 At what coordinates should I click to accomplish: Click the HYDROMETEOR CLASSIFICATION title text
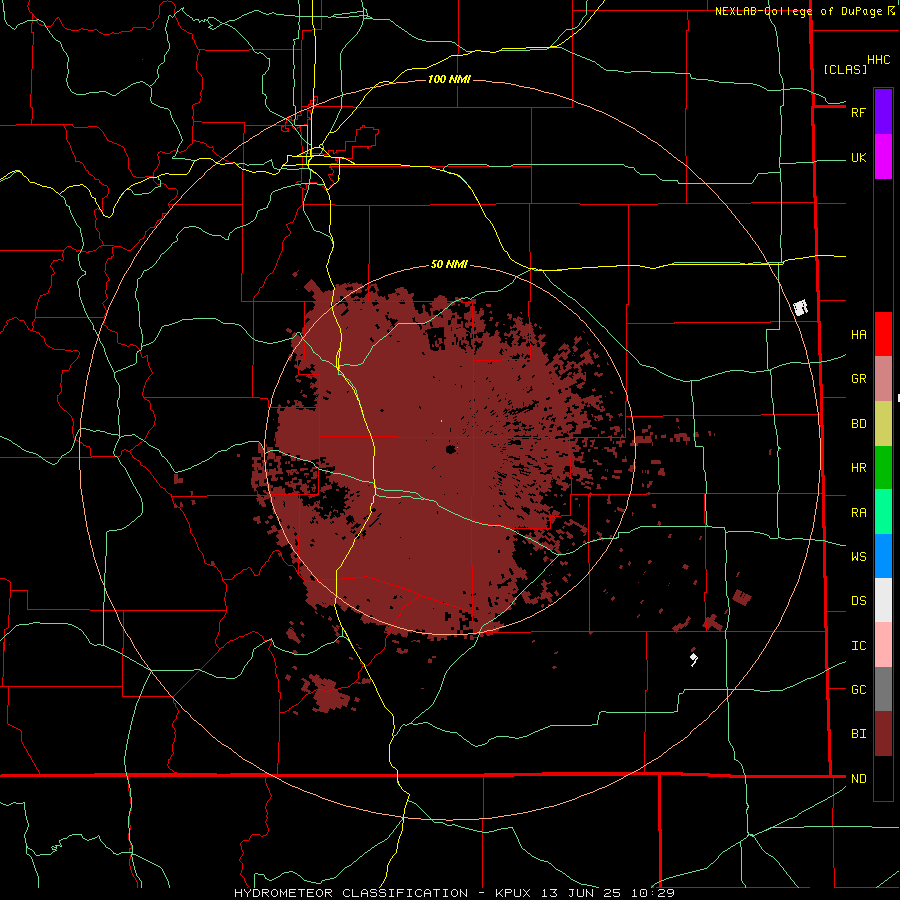tap(351, 893)
